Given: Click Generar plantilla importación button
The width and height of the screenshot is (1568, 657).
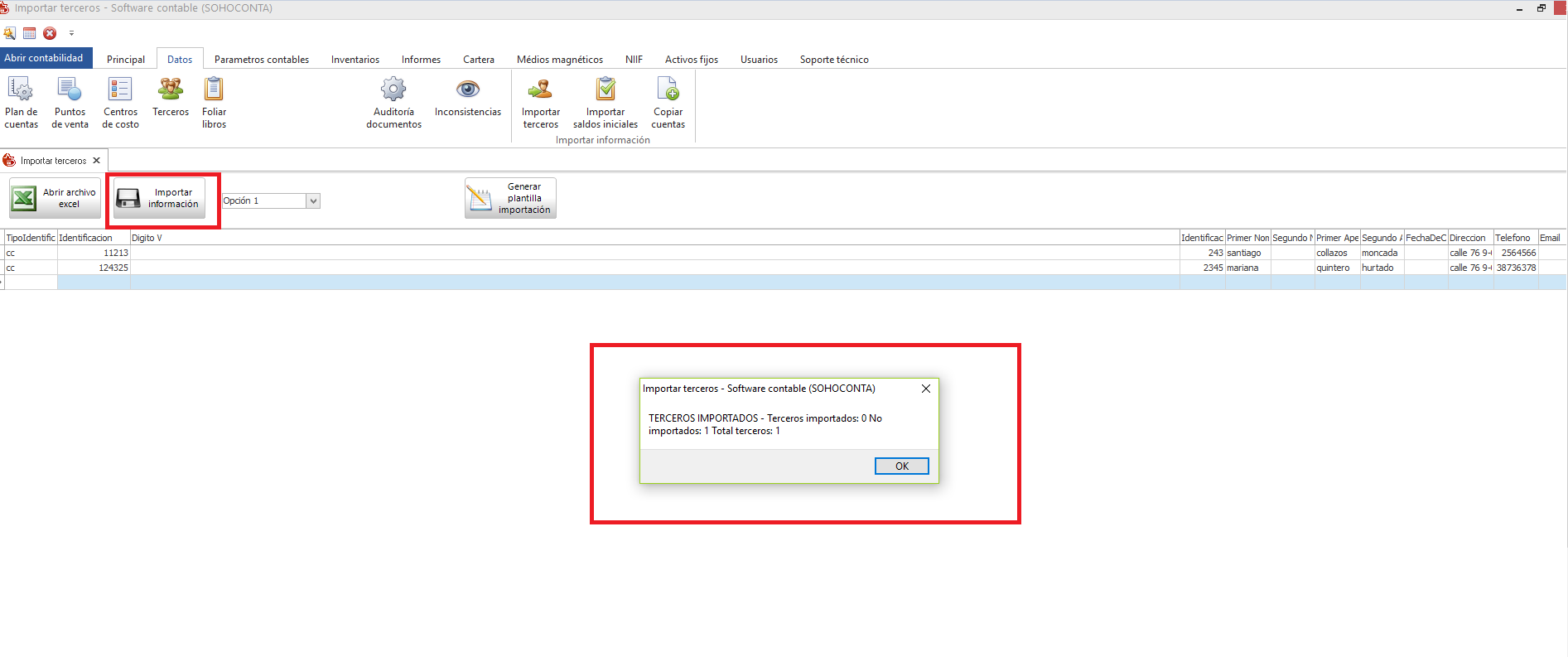Looking at the screenshot, I should click(510, 199).
